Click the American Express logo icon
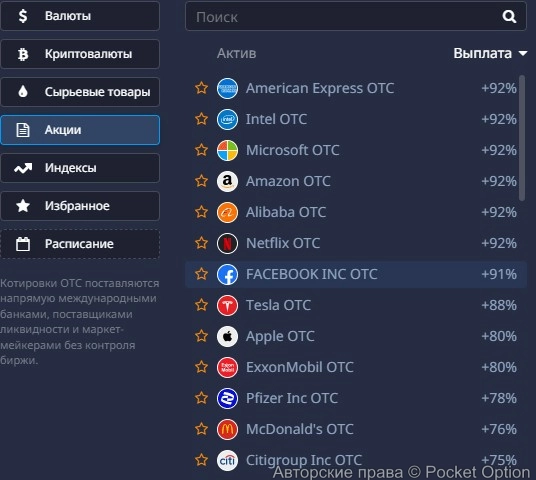 [227, 88]
